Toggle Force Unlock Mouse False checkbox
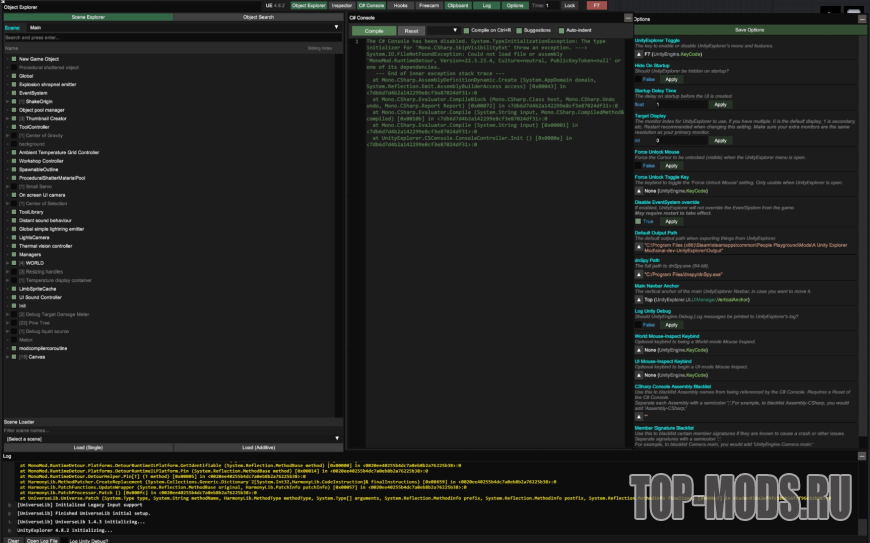The height and width of the screenshot is (543, 870). pos(638,166)
